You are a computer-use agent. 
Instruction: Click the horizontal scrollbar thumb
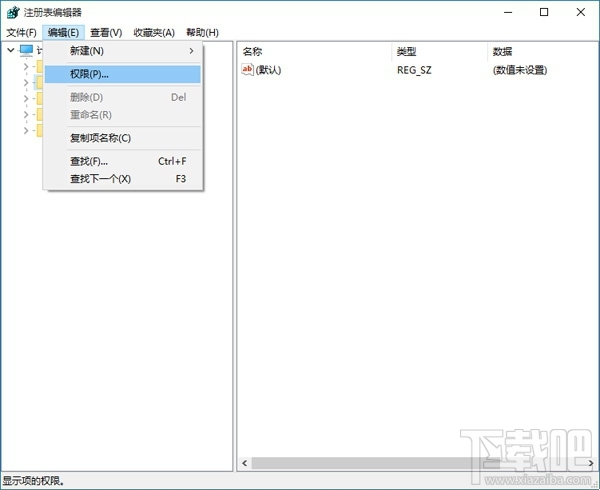(375, 463)
